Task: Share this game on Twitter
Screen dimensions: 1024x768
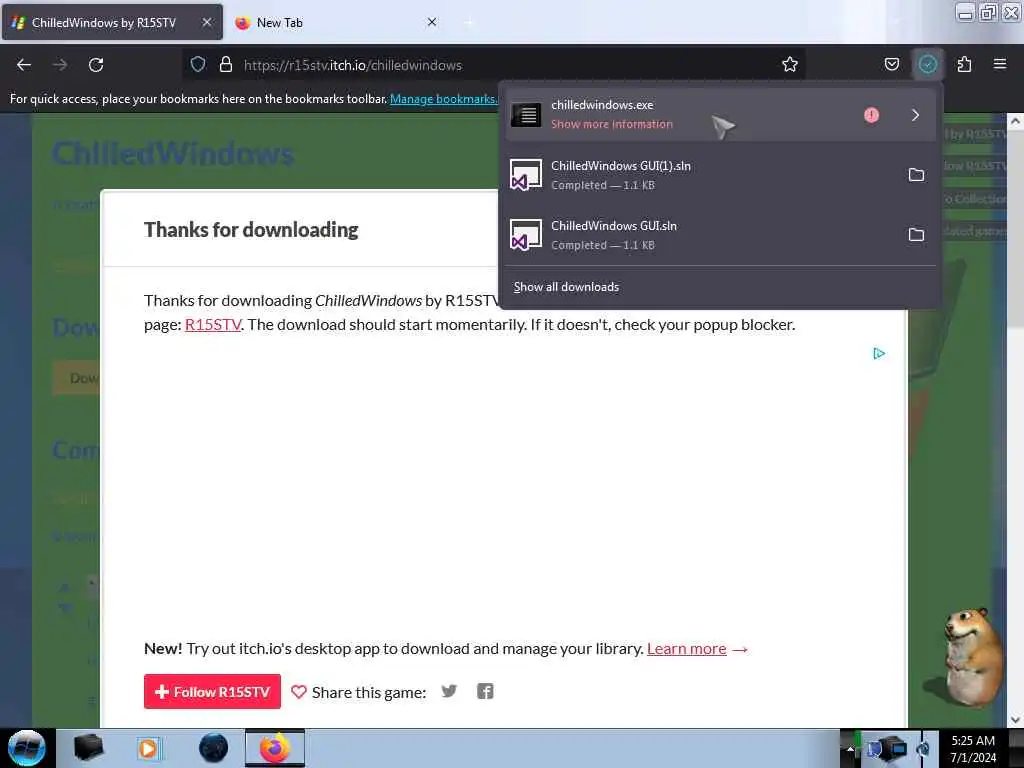Action: (449, 691)
